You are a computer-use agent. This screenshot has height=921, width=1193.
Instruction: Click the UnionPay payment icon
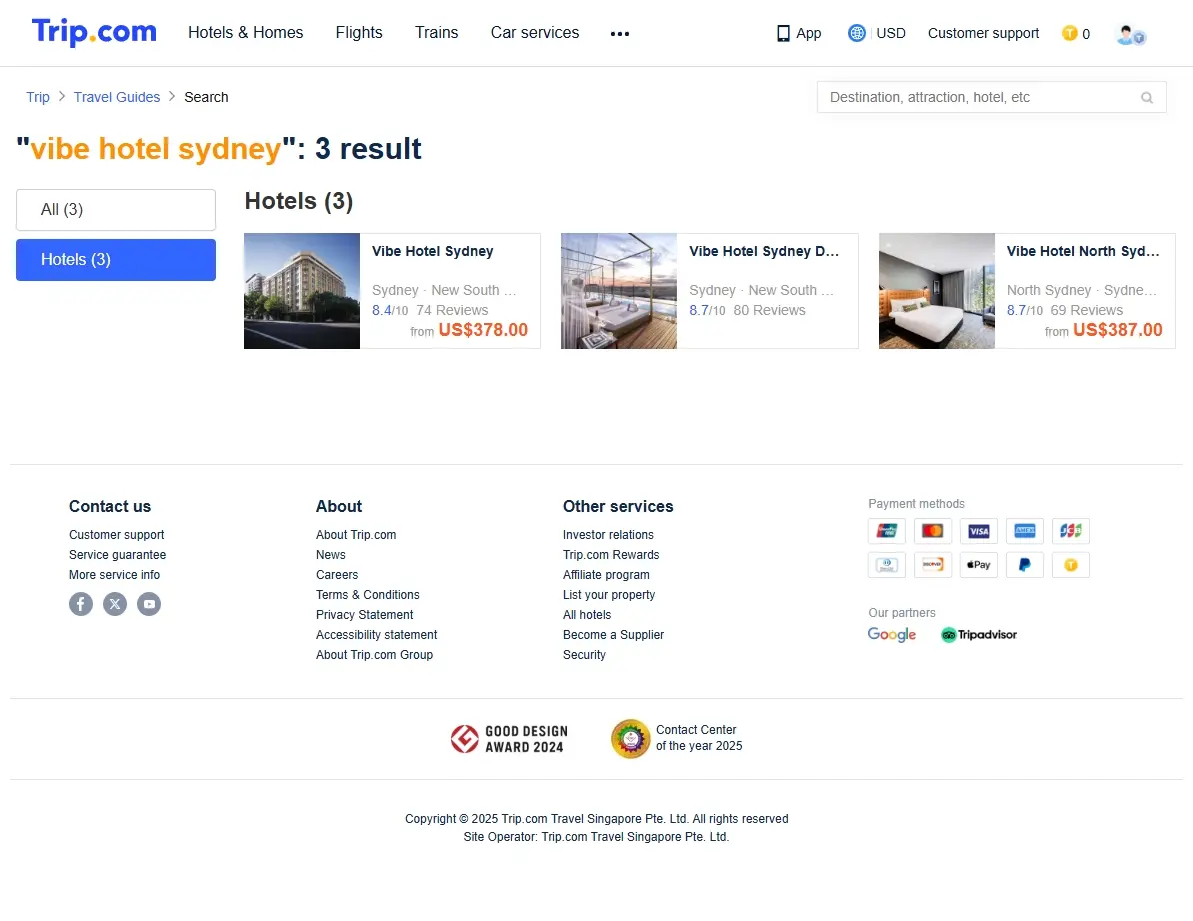coord(887,531)
